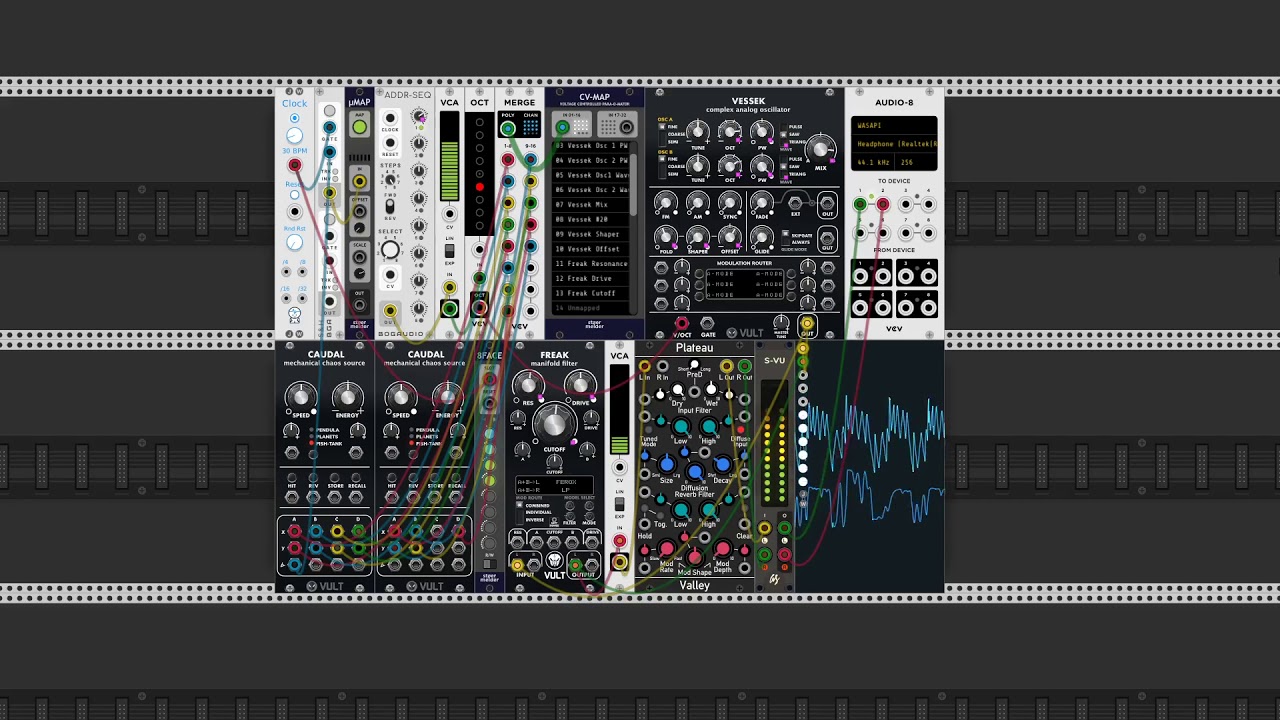The width and height of the screenshot is (1280, 720).
Task: Click the Vessek GATE input jack
Action: click(707, 323)
